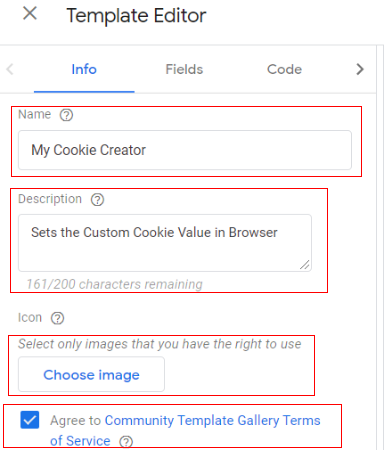Click inside the Description text area

[165, 243]
